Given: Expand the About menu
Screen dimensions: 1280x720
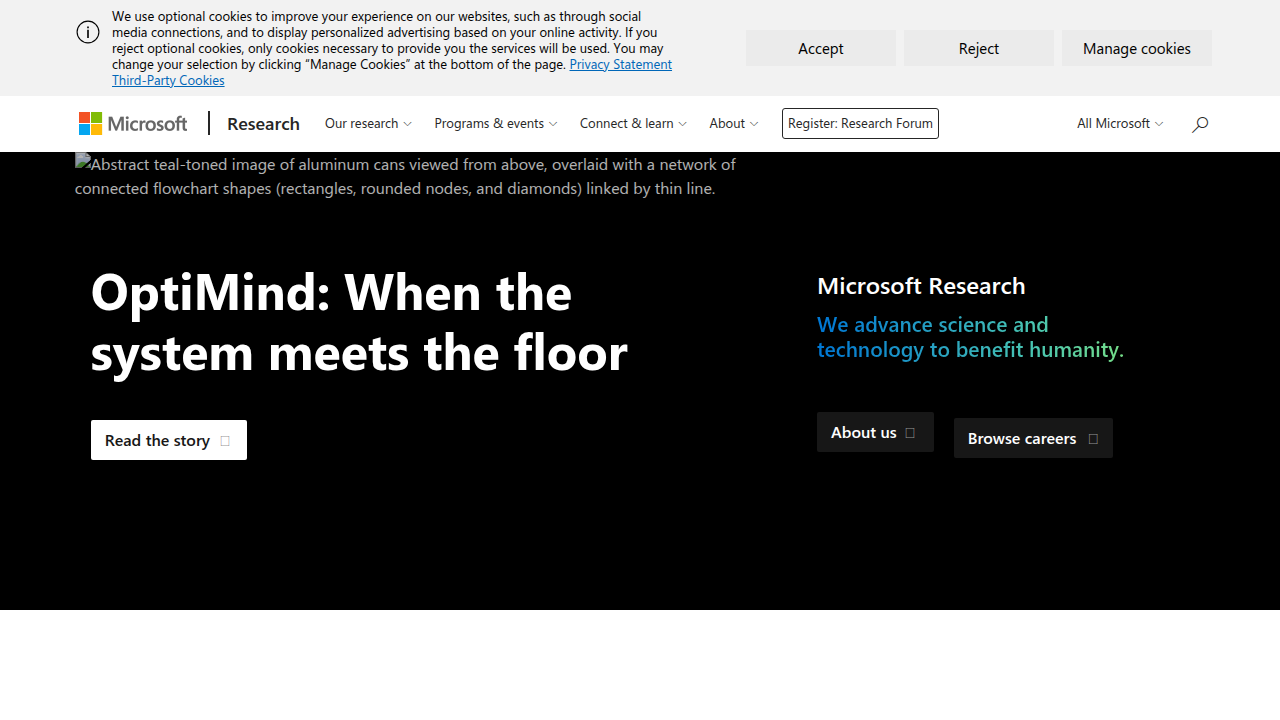Looking at the screenshot, I should 733,123.
